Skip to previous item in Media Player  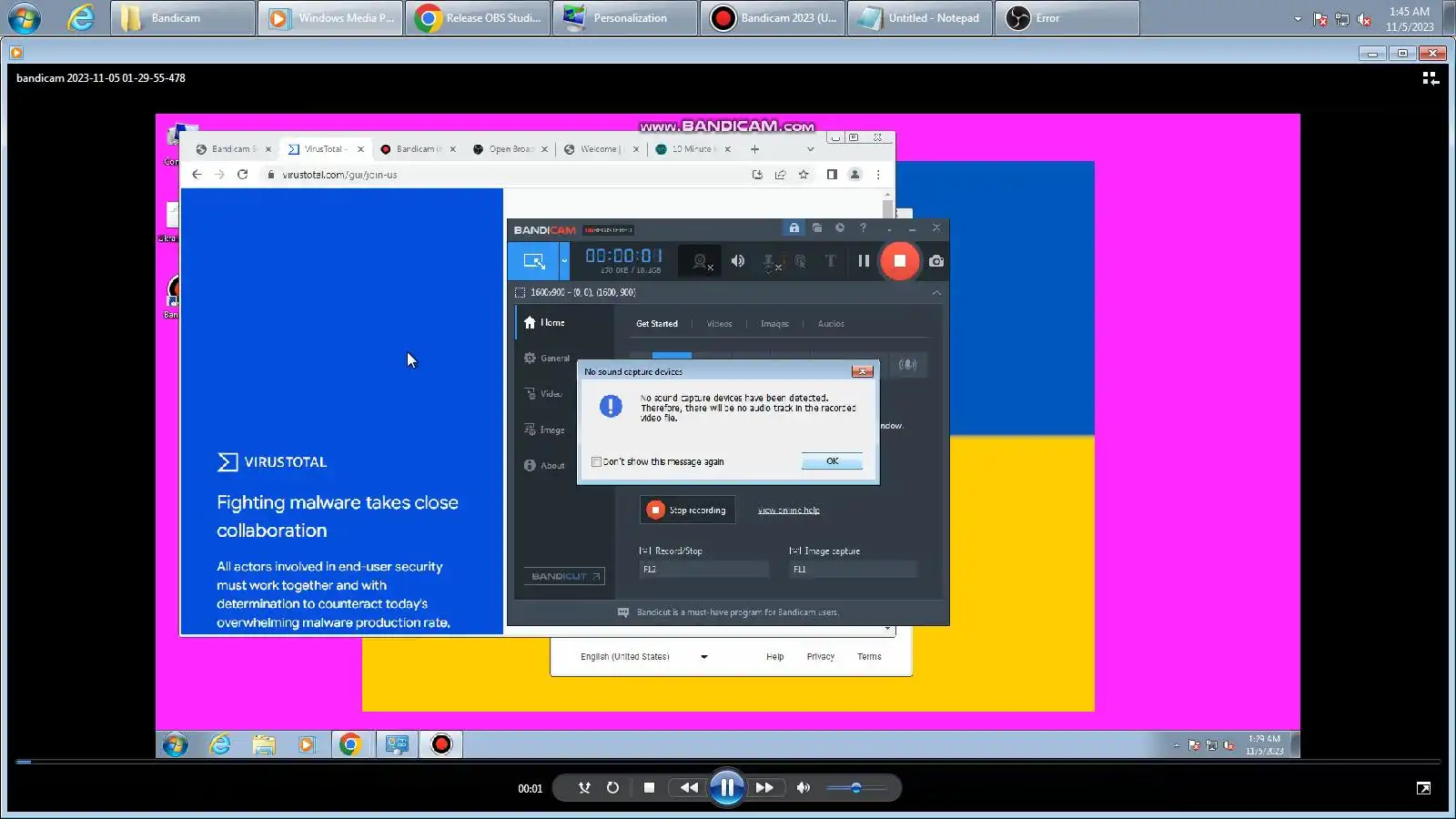[689, 788]
